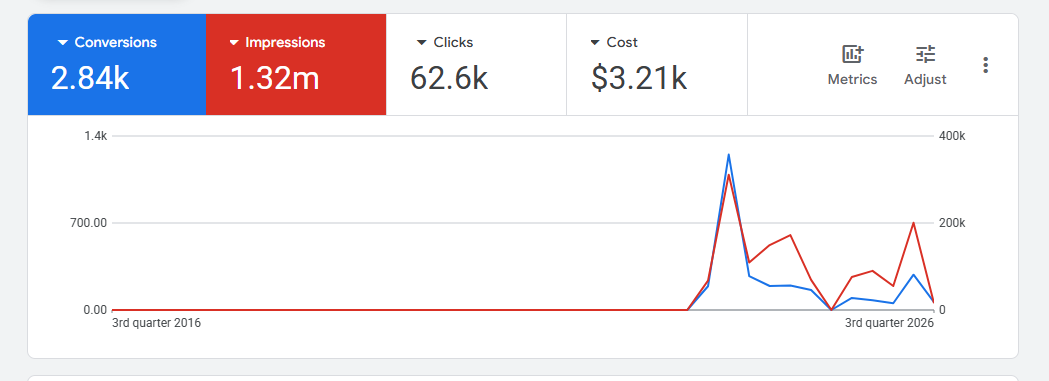Open the three-dot more options menu
This screenshot has width=1049, height=381.
(985, 65)
